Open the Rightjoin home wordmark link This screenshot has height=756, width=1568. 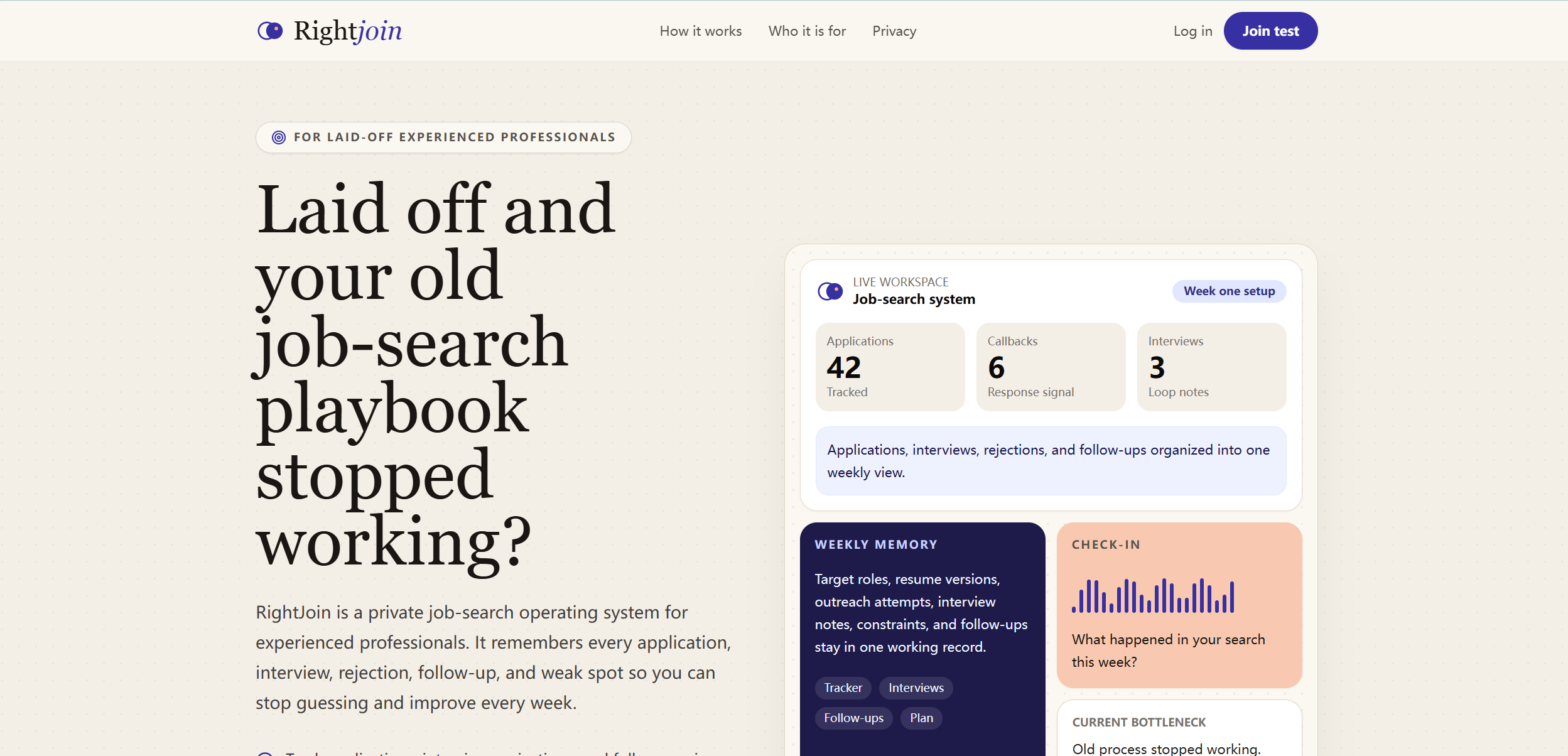pyautogui.click(x=348, y=31)
